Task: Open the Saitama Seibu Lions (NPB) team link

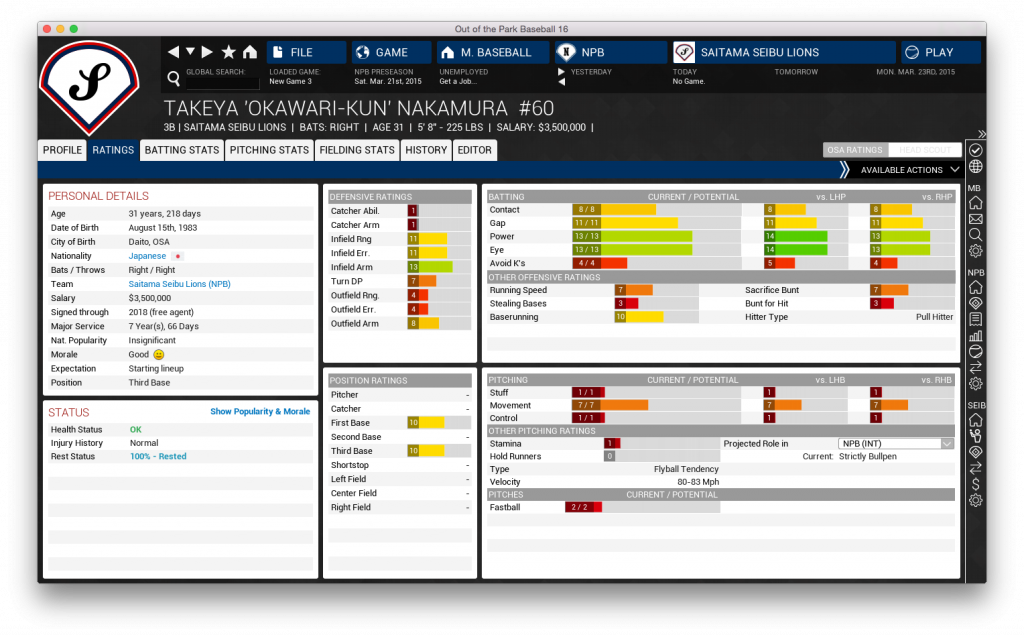Action: tap(180, 284)
